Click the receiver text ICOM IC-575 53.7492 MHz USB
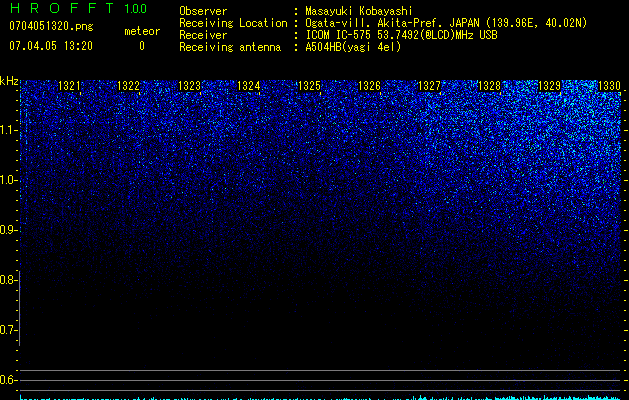Image resolution: width=629 pixels, height=400 pixels. click(x=401, y=35)
